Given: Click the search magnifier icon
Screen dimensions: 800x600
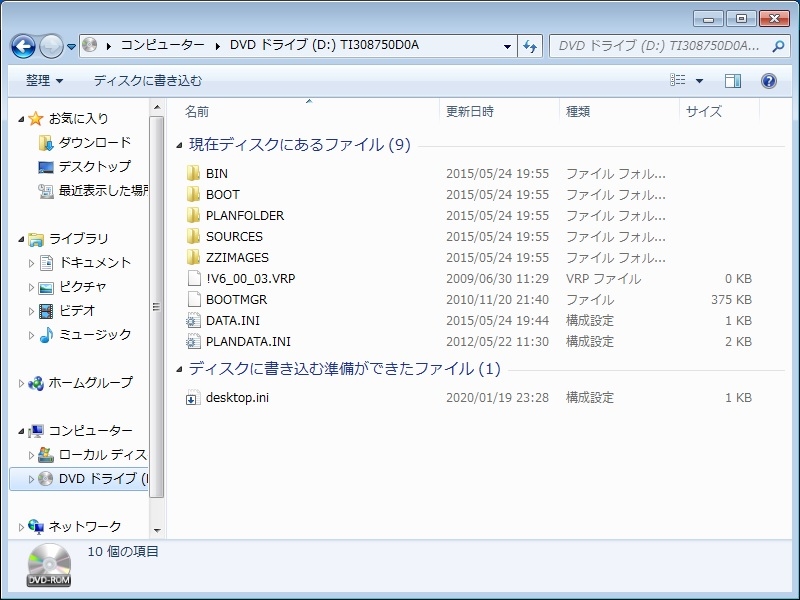Looking at the screenshot, I should coord(778,46).
